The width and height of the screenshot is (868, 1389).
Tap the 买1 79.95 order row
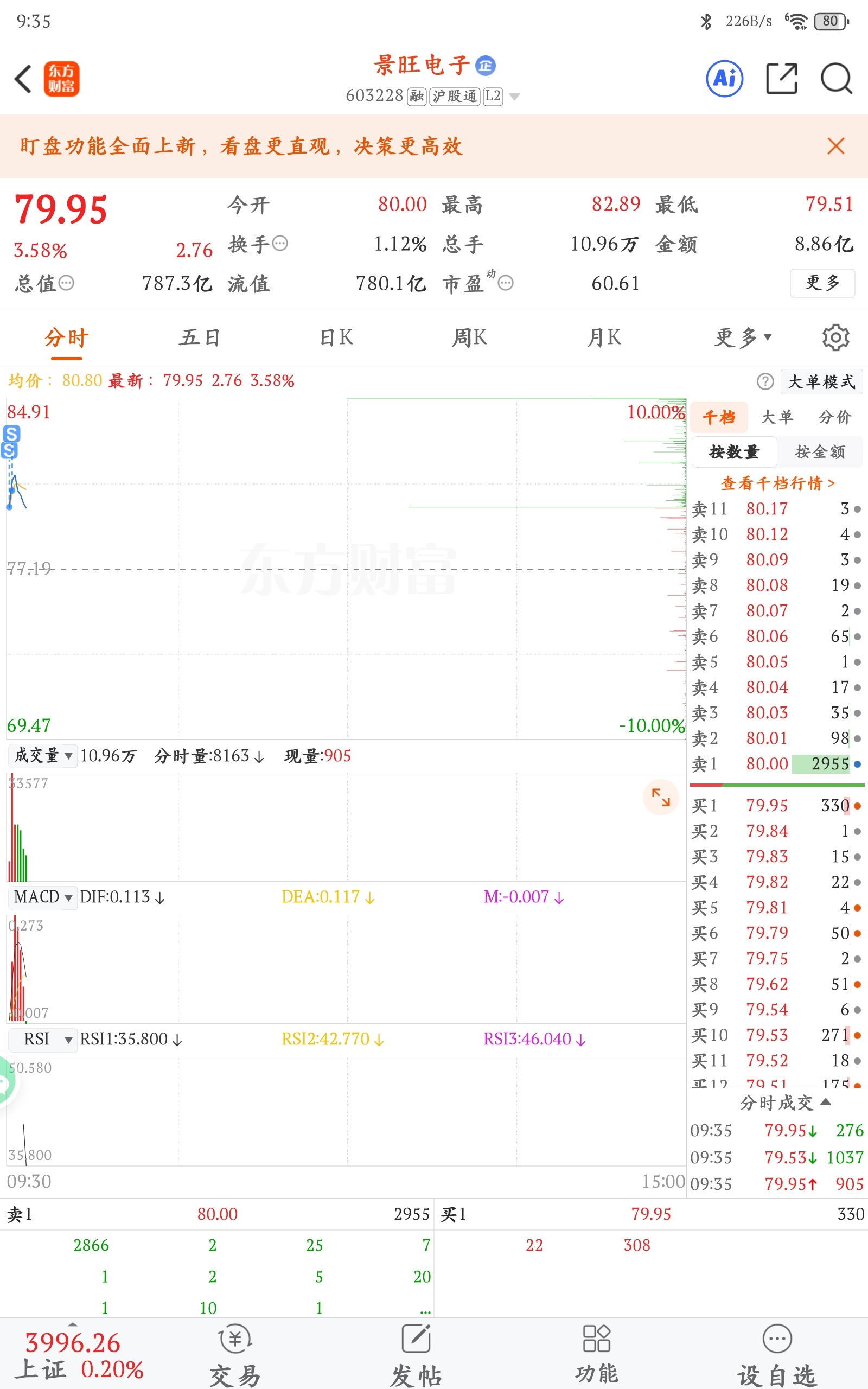[776, 806]
